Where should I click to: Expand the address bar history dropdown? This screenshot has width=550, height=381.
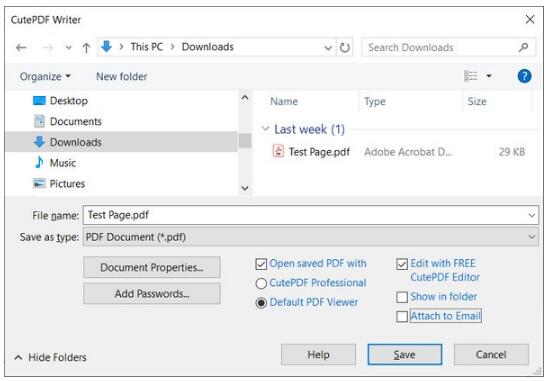click(328, 47)
